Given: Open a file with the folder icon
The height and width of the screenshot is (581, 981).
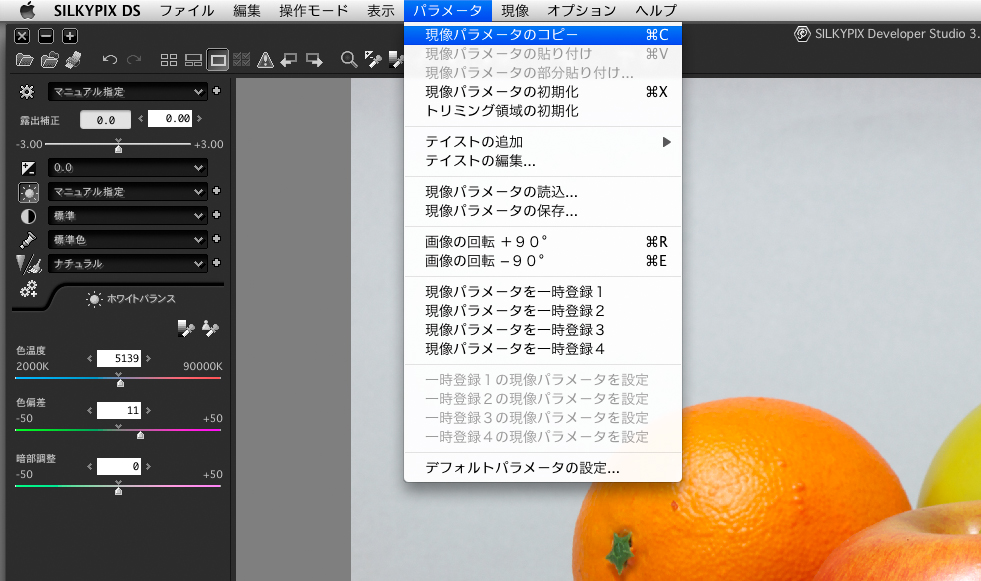Looking at the screenshot, I should [x=24, y=59].
